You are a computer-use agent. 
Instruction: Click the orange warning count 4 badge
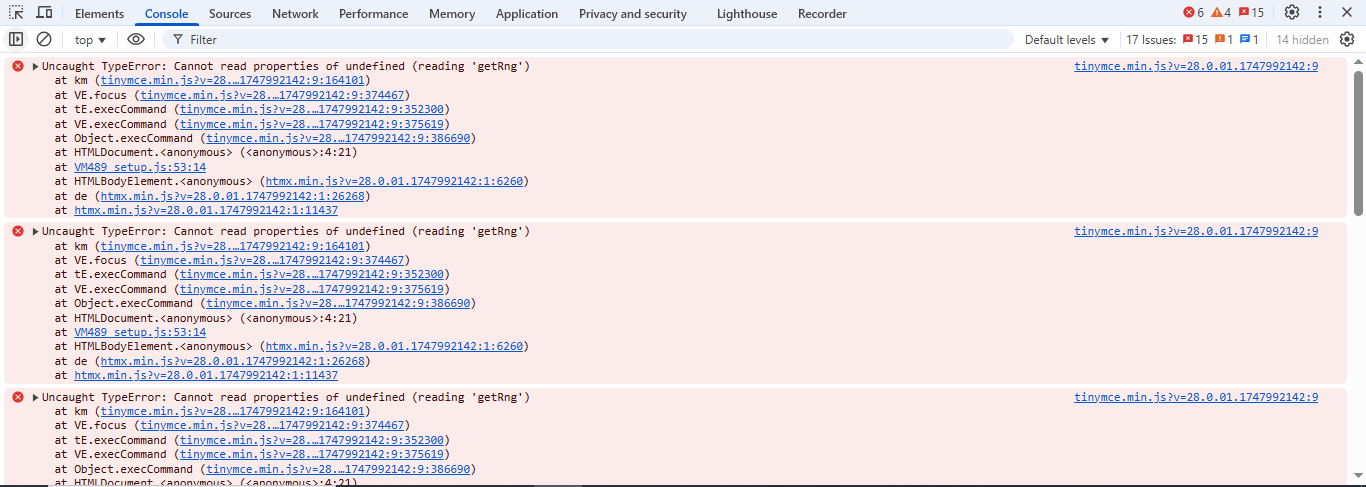click(1221, 13)
